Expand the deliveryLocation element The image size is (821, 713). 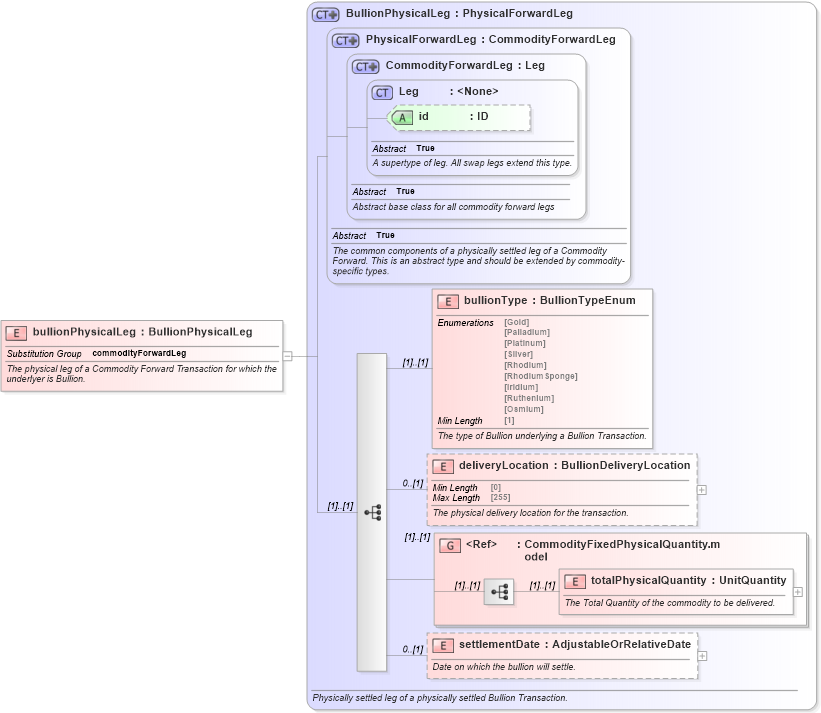click(702, 489)
